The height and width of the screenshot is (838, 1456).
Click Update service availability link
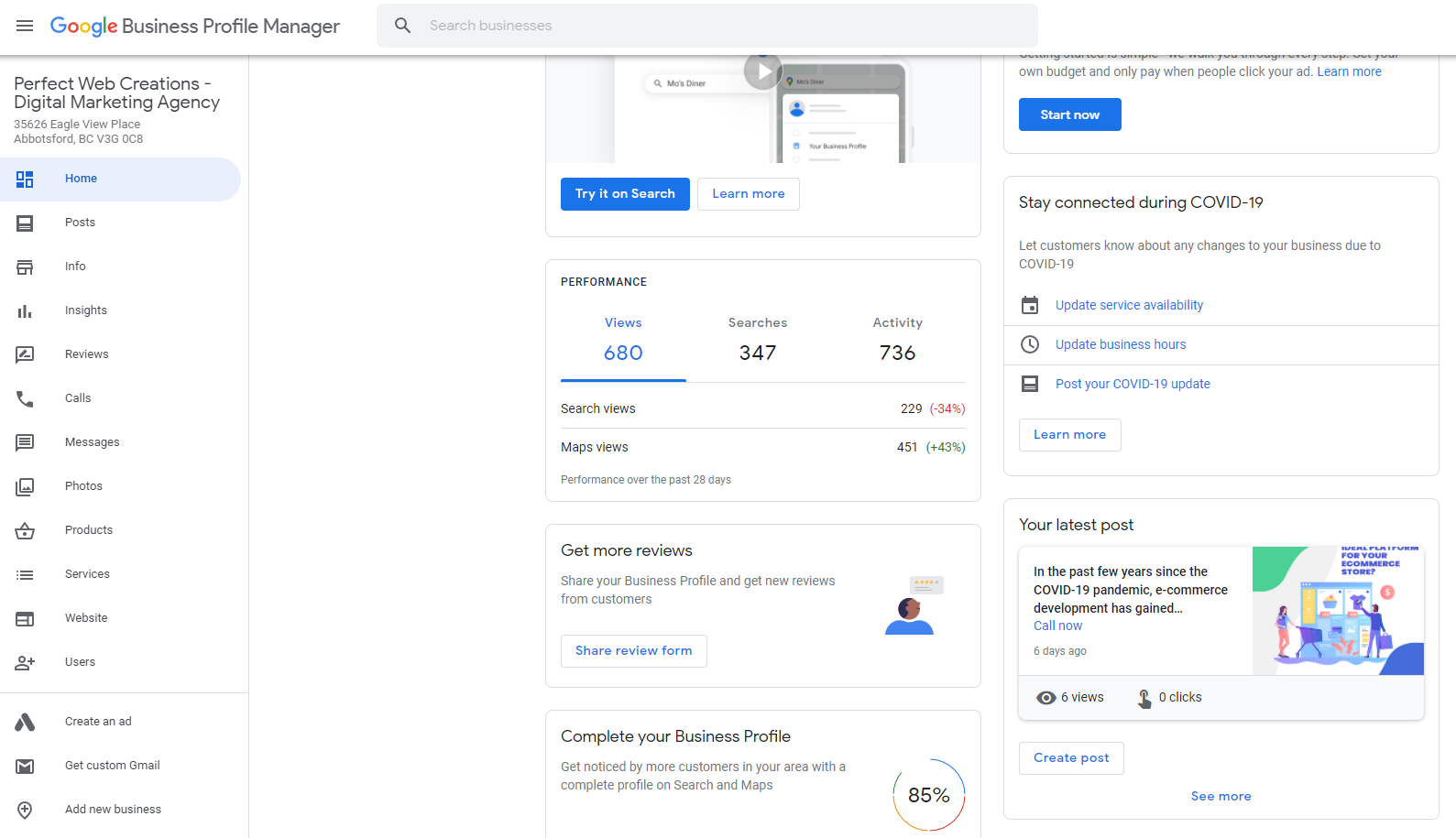click(x=1129, y=305)
